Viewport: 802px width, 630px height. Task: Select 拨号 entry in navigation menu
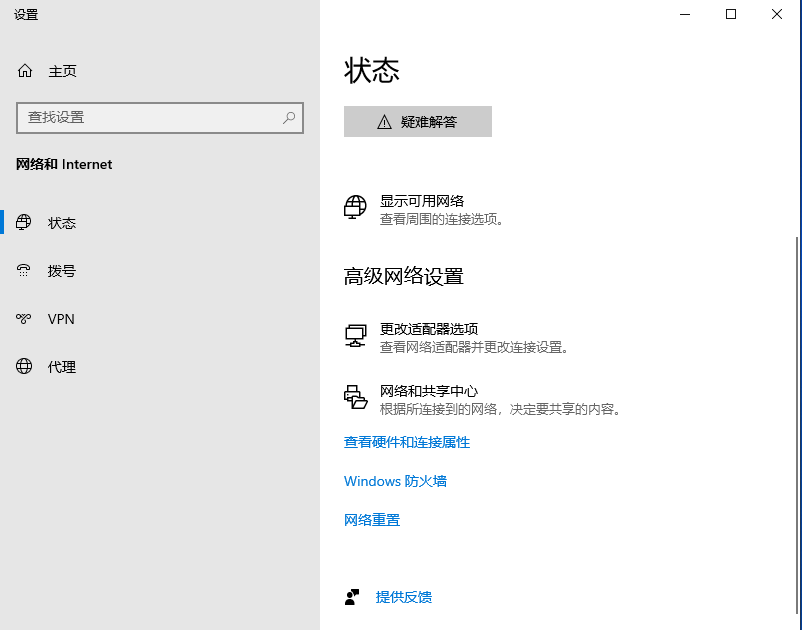coord(61,270)
